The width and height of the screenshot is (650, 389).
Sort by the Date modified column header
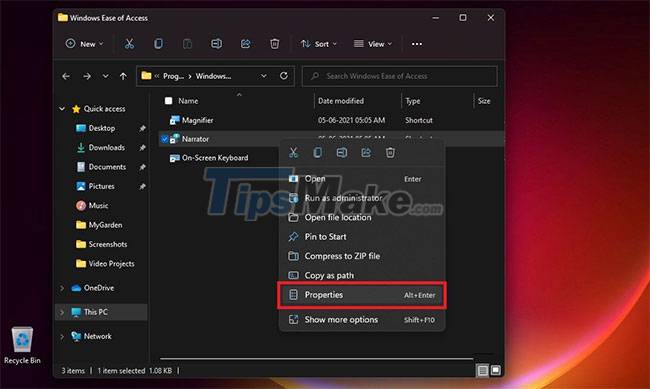pos(341,101)
